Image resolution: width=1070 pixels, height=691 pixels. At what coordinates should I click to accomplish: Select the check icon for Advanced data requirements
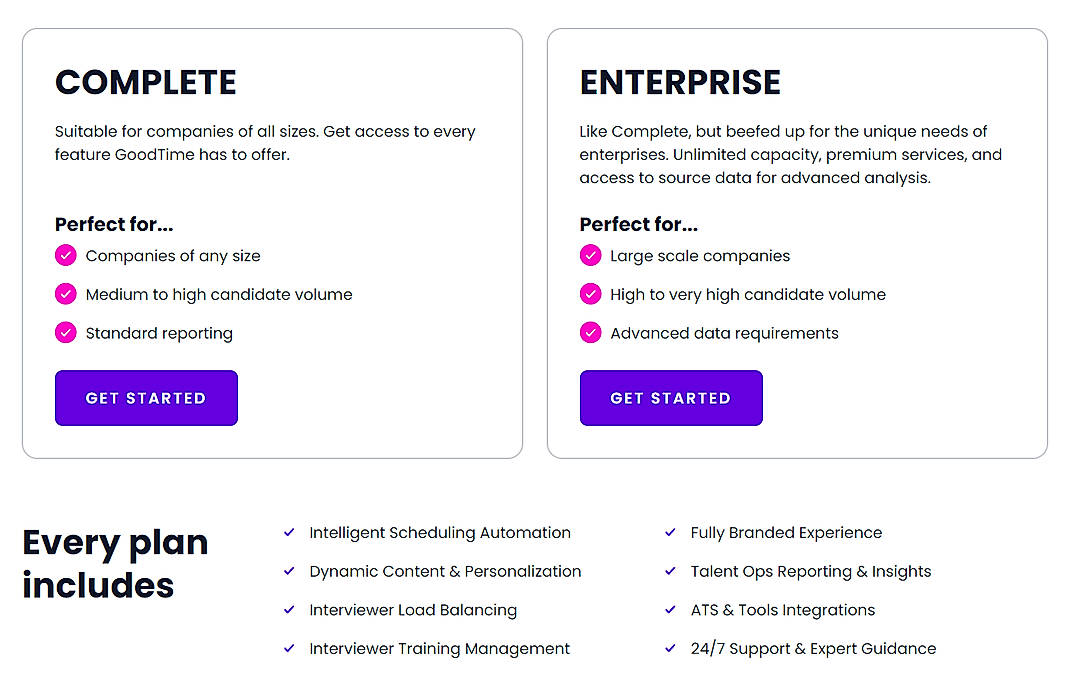(590, 333)
